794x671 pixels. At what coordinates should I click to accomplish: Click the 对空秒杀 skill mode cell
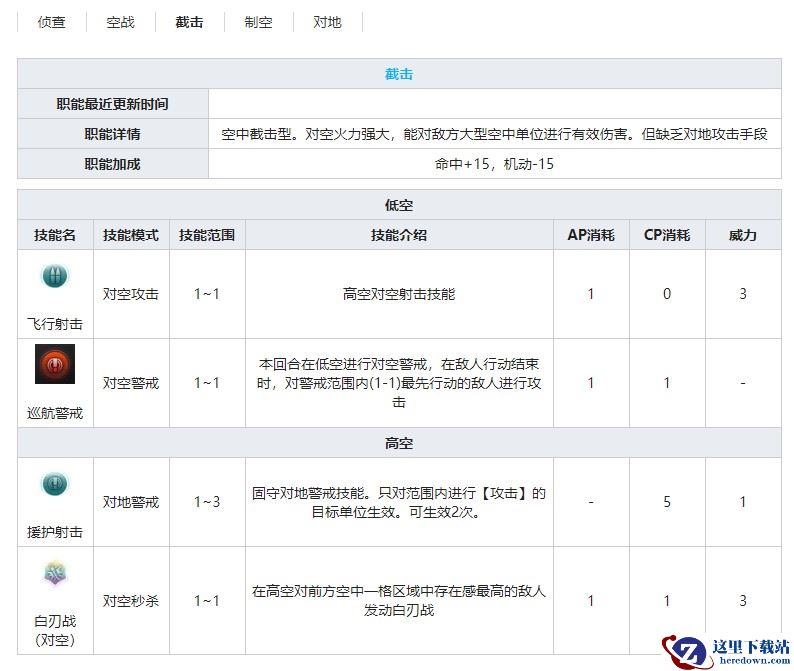pyautogui.click(x=131, y=601)
